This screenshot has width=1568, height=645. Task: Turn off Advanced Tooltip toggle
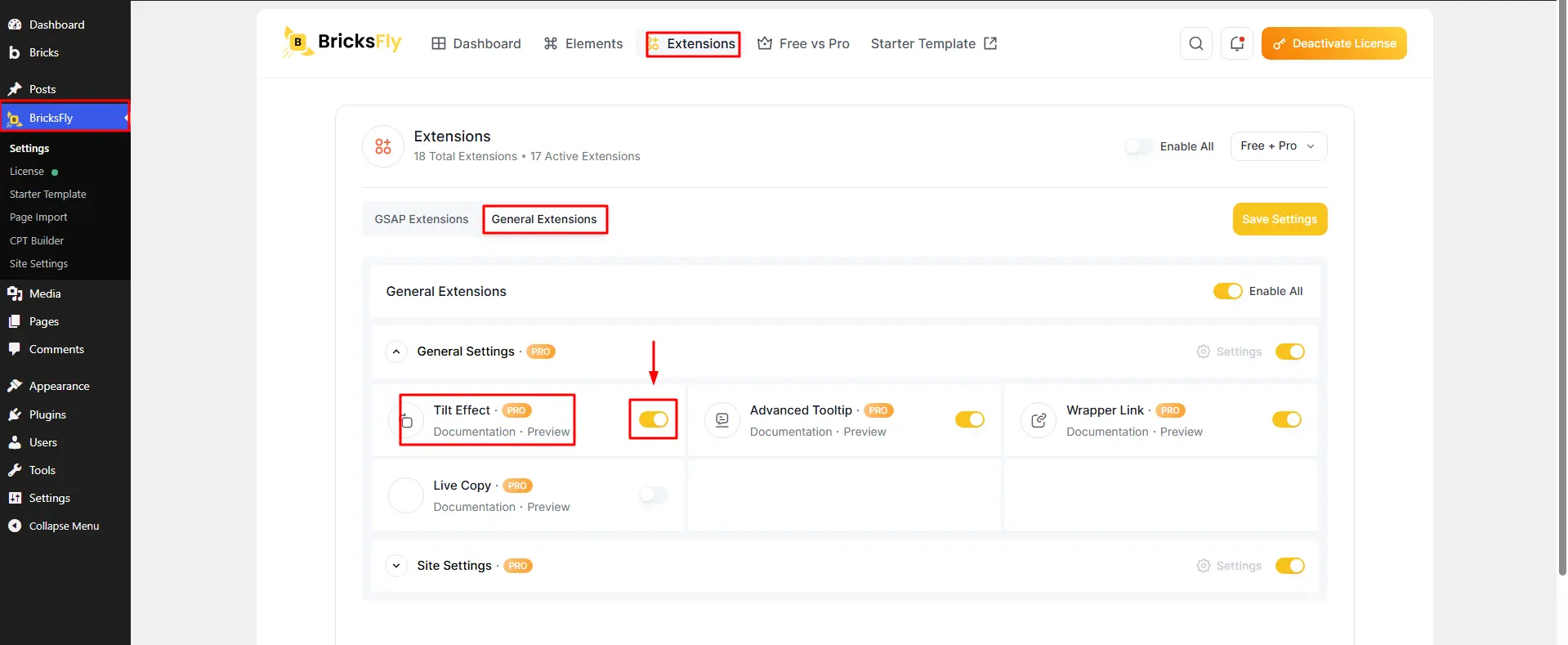[970, 419]
